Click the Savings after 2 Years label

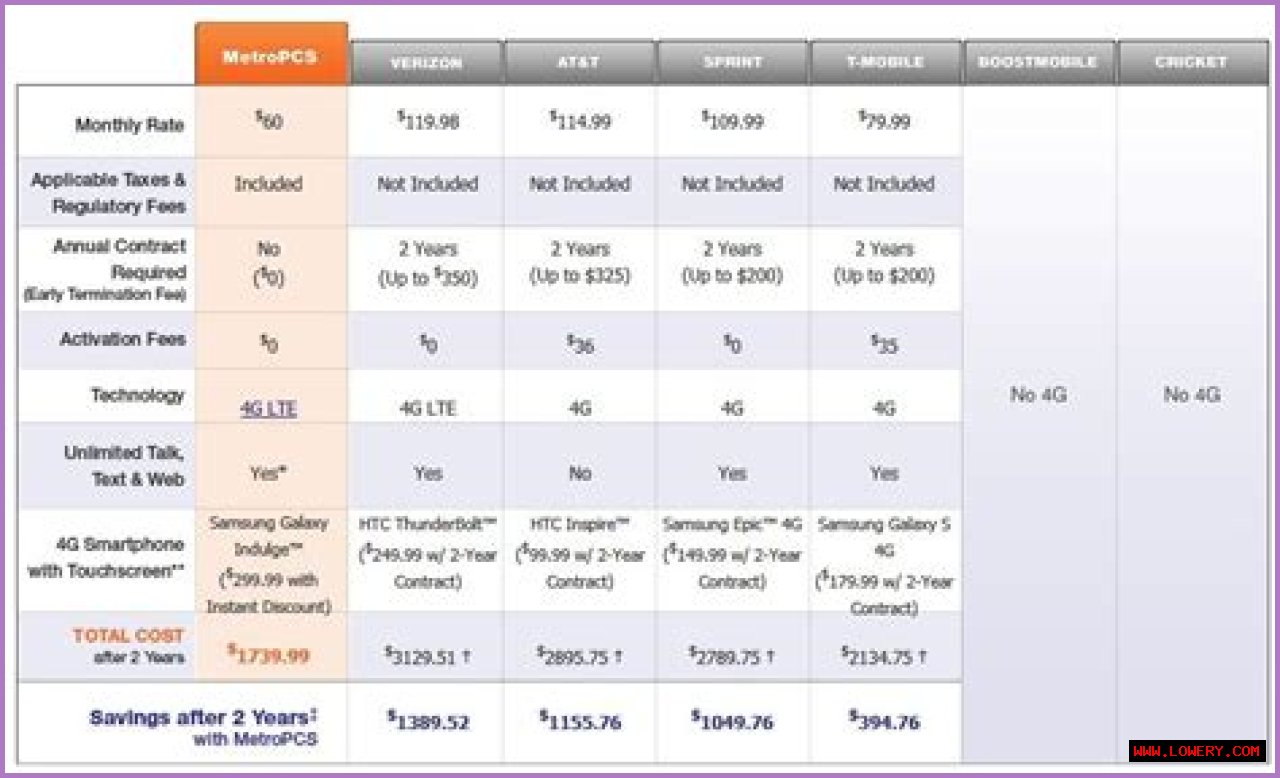click(x=203, y=727)
